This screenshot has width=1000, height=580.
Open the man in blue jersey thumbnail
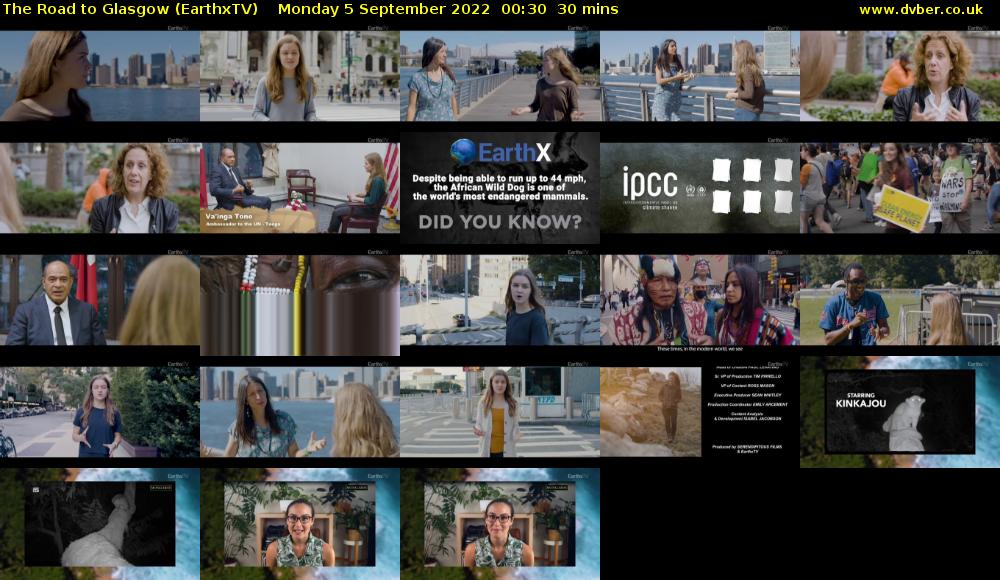900,300
